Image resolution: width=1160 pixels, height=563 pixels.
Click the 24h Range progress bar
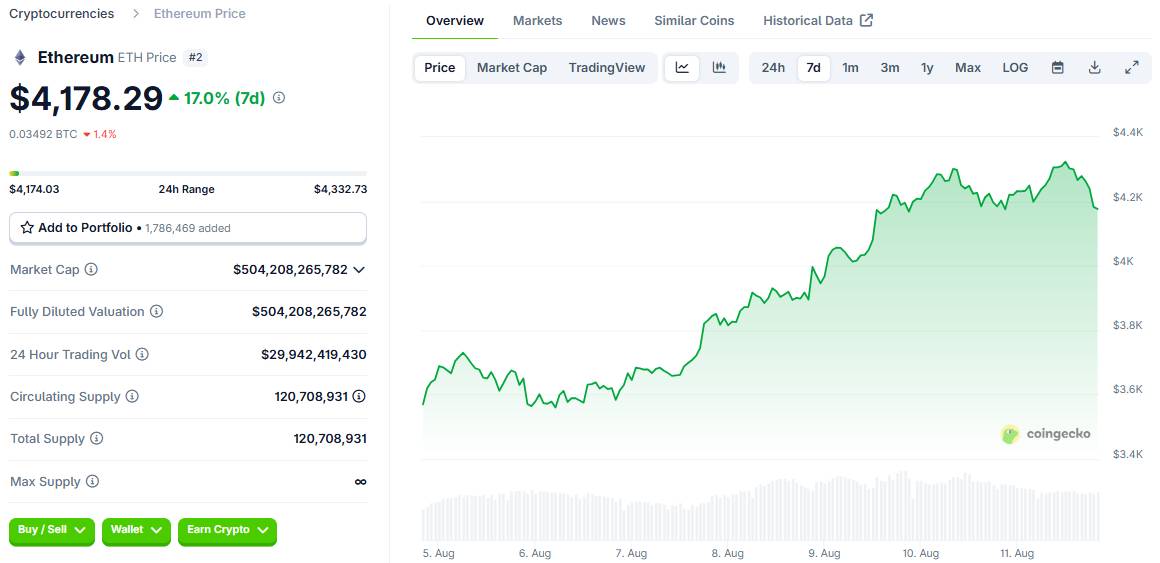click(x=188, y=173)
